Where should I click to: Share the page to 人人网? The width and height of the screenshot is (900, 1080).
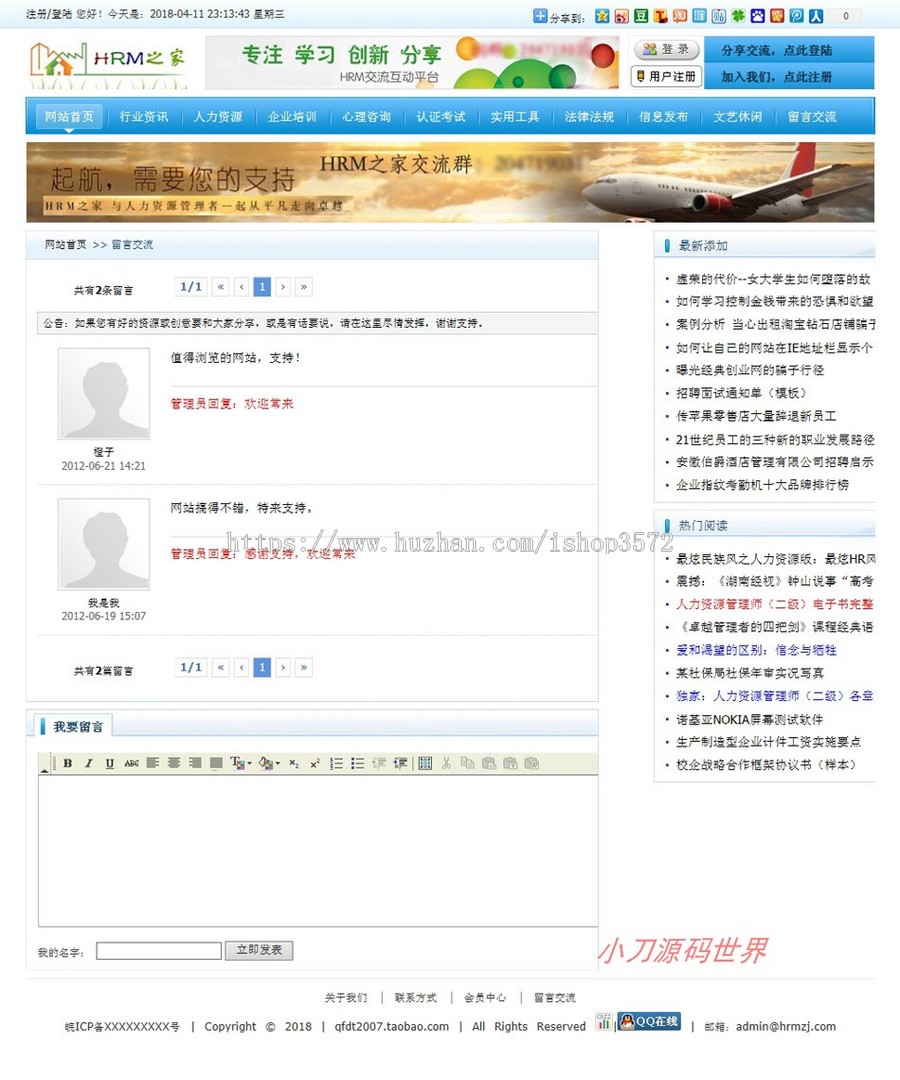[x=815, y=15]
